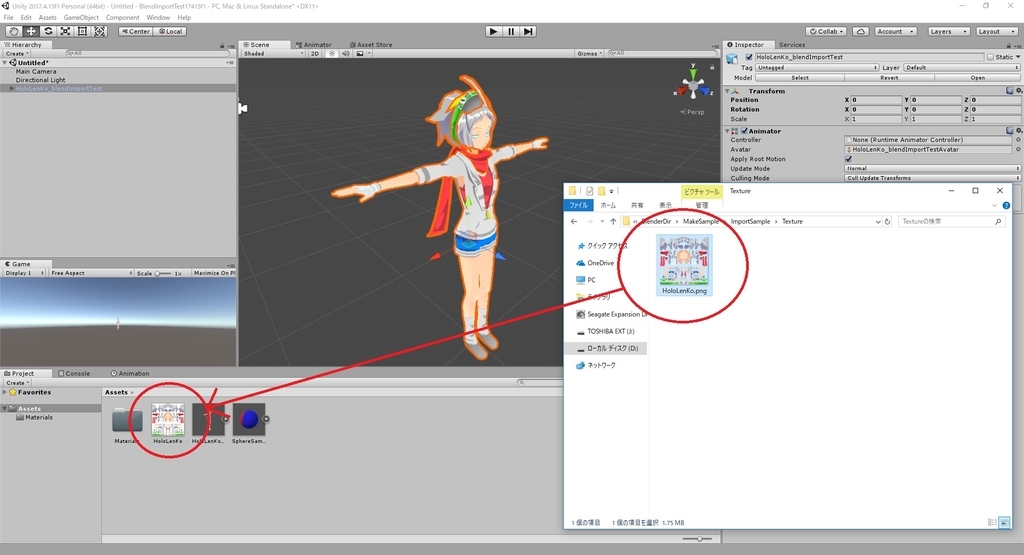Open the Avatar object picker circle
The image size is (1024, 555).
1018,150
